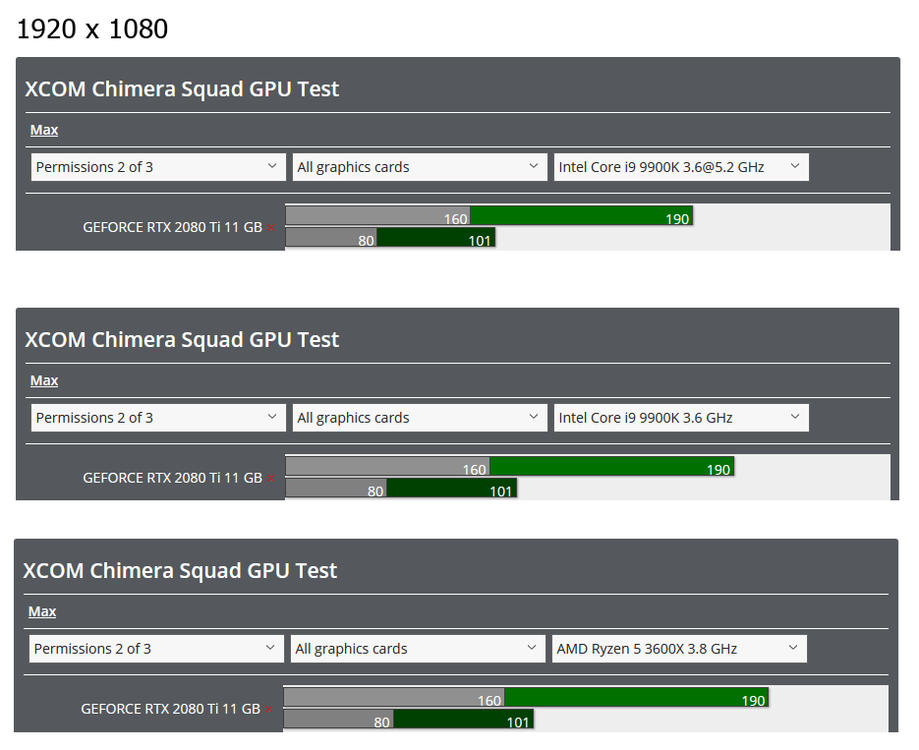The width and height of the screenshot is (919, 750).
Task: Remove RTX 2080 Ti red X in Ryzen panel
Action: [269, 710]
